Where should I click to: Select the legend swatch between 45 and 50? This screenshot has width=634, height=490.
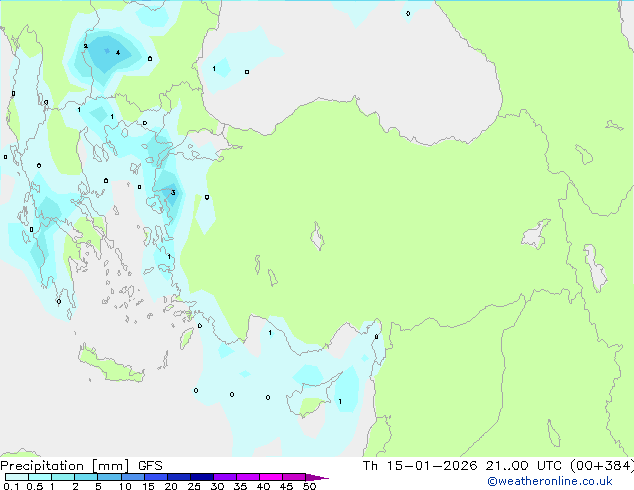point(294,477)
